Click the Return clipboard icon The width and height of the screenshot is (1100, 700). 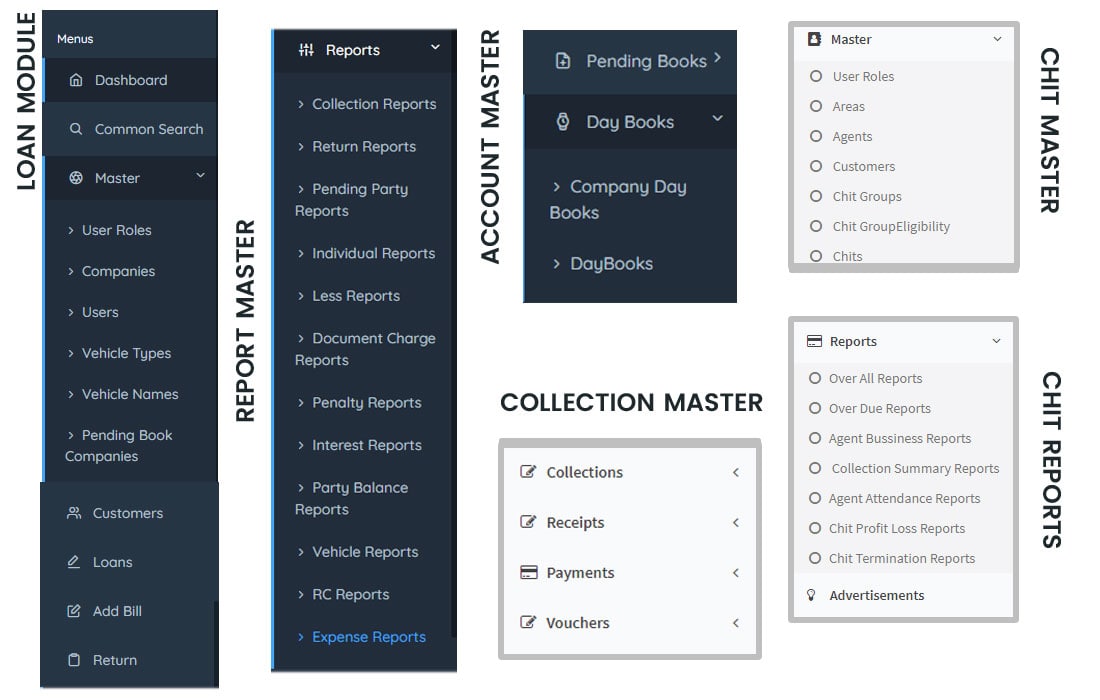click(74, 660)
